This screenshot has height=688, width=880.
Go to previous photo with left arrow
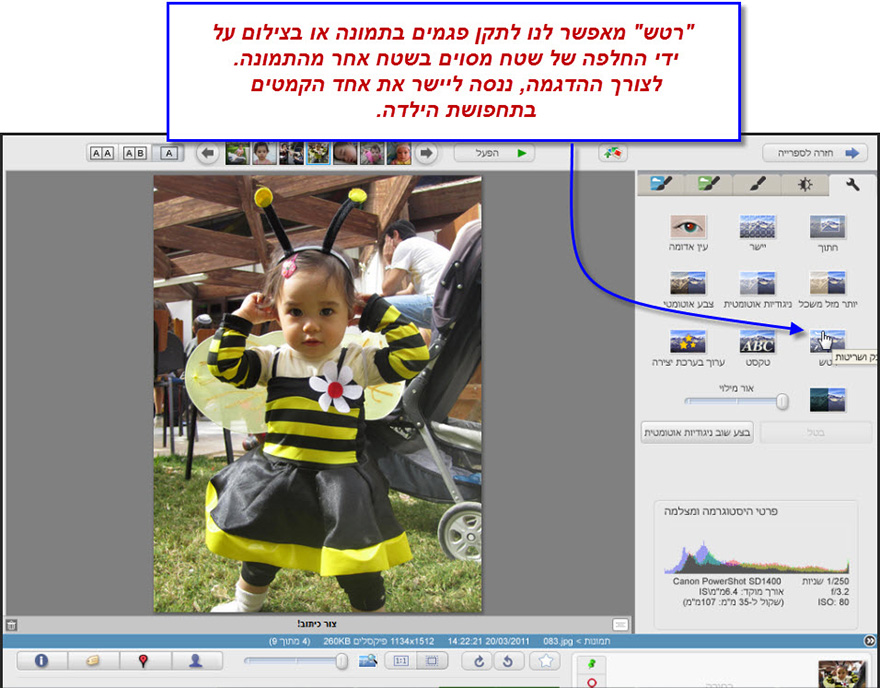click(x=207, y=152)
